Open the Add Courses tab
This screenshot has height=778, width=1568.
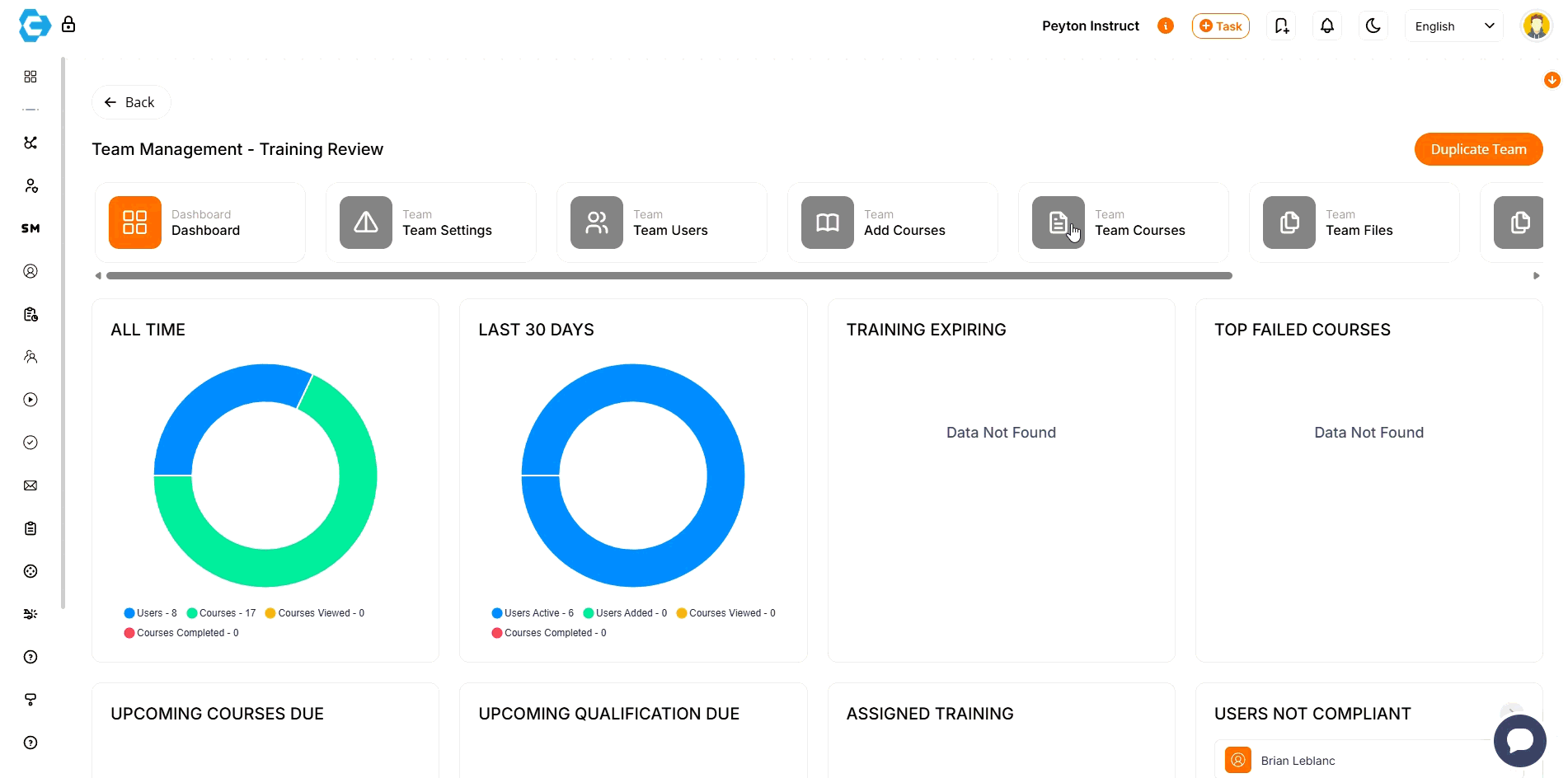click(892, 223)
